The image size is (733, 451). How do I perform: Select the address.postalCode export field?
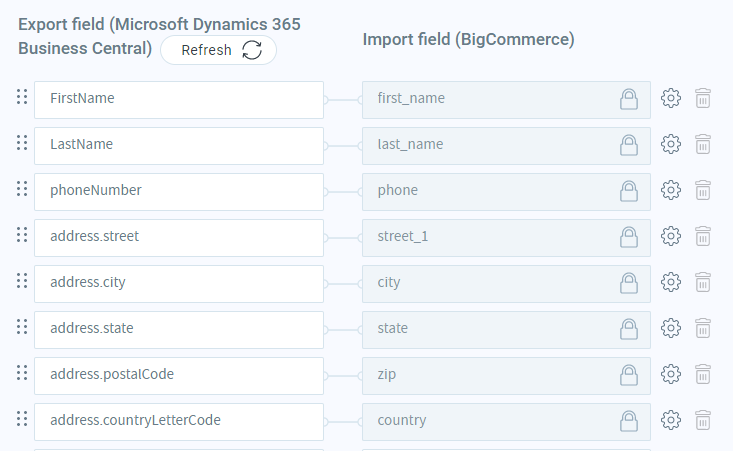[179, 376]
